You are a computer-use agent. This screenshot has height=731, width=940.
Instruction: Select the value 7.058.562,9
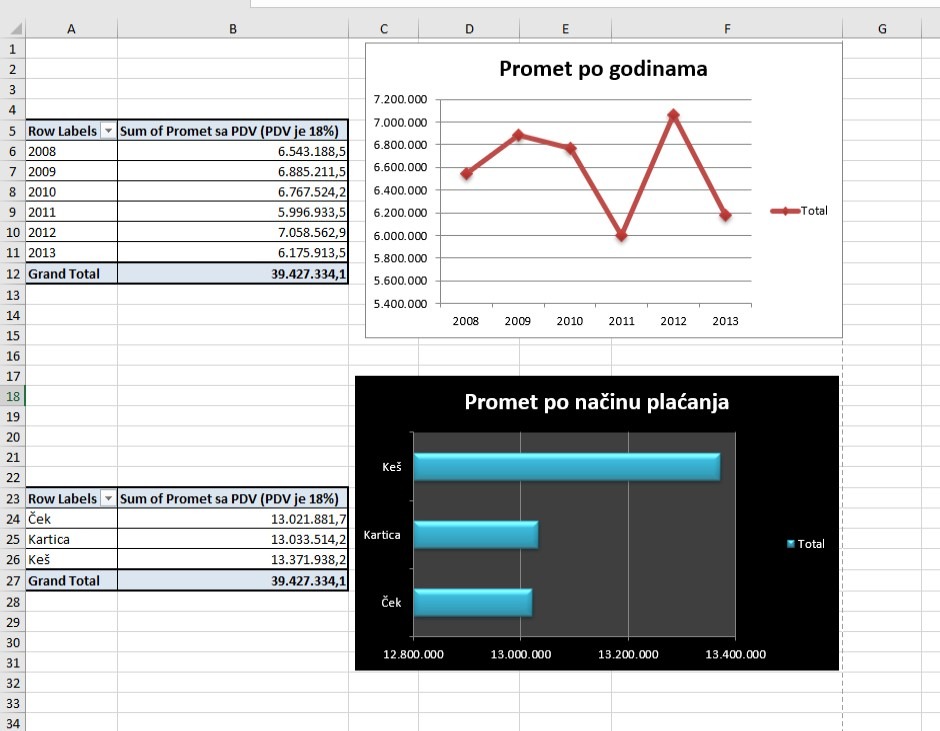233,232
